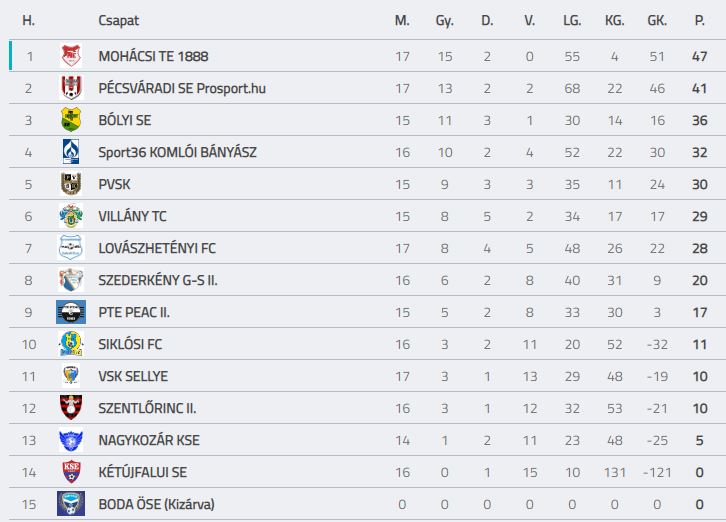Click the MOHÁCSI TE 1888 club crest

click(x=71, y=56)
